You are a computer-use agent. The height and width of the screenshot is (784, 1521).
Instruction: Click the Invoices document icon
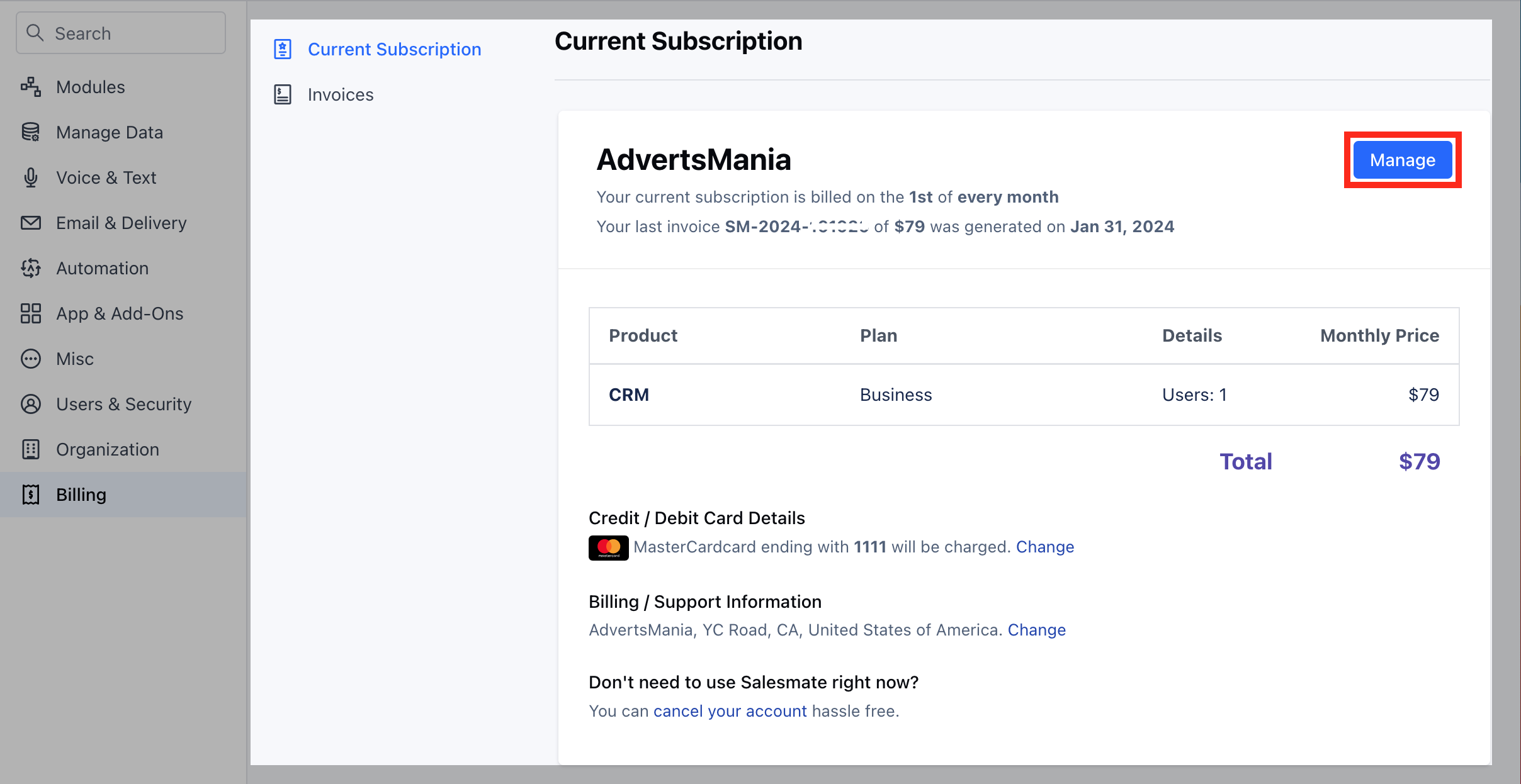[283, 94]
